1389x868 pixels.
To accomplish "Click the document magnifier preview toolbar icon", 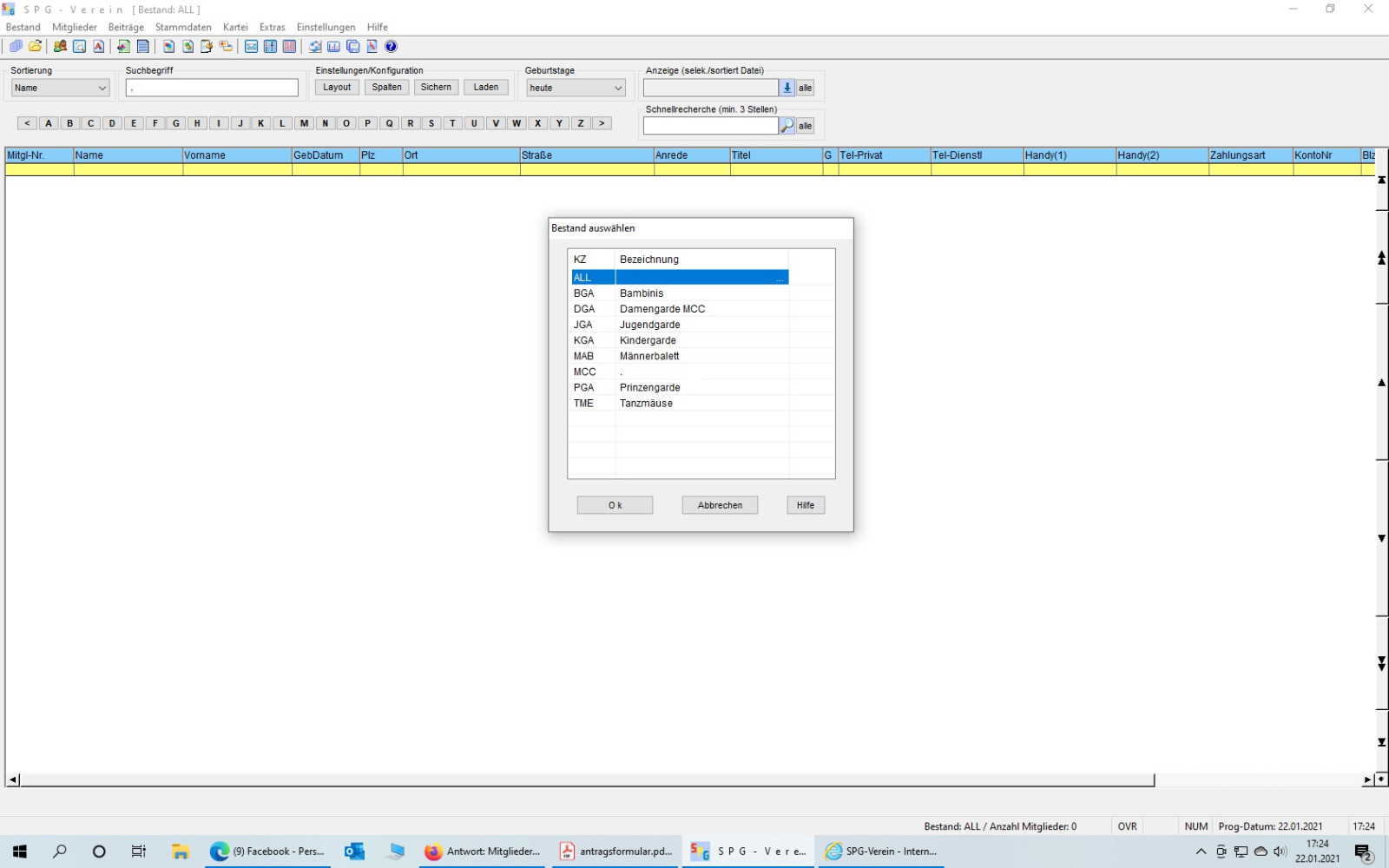I will [80, 47].
